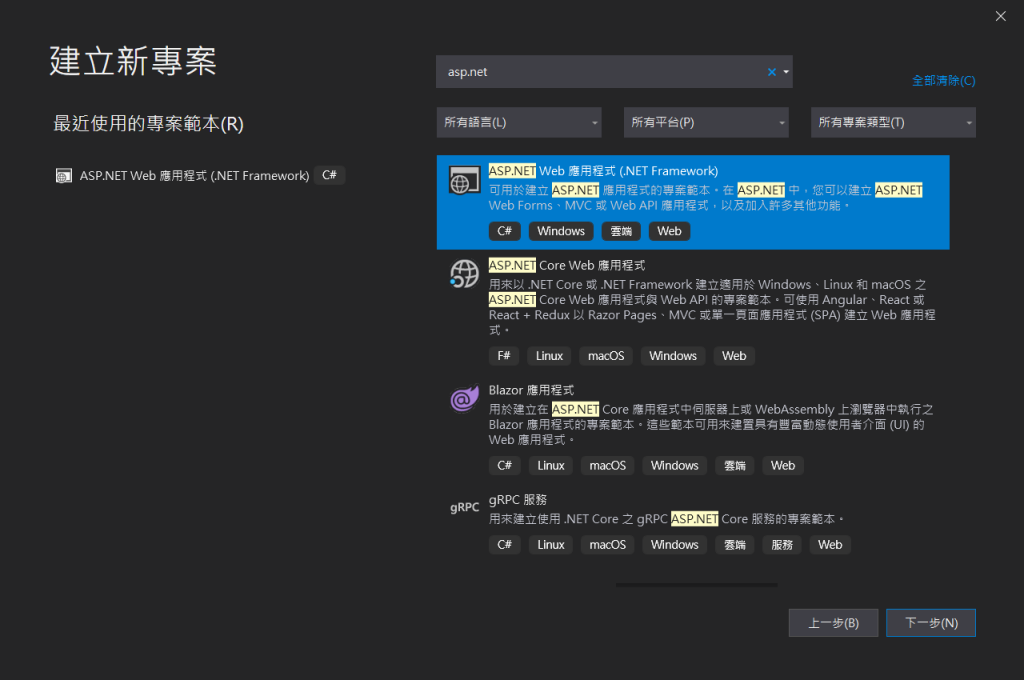This screenshot has width=1024, height=680.
Task: Click the Windows tag on ASP.NET Core template
Action: (673, 356)
